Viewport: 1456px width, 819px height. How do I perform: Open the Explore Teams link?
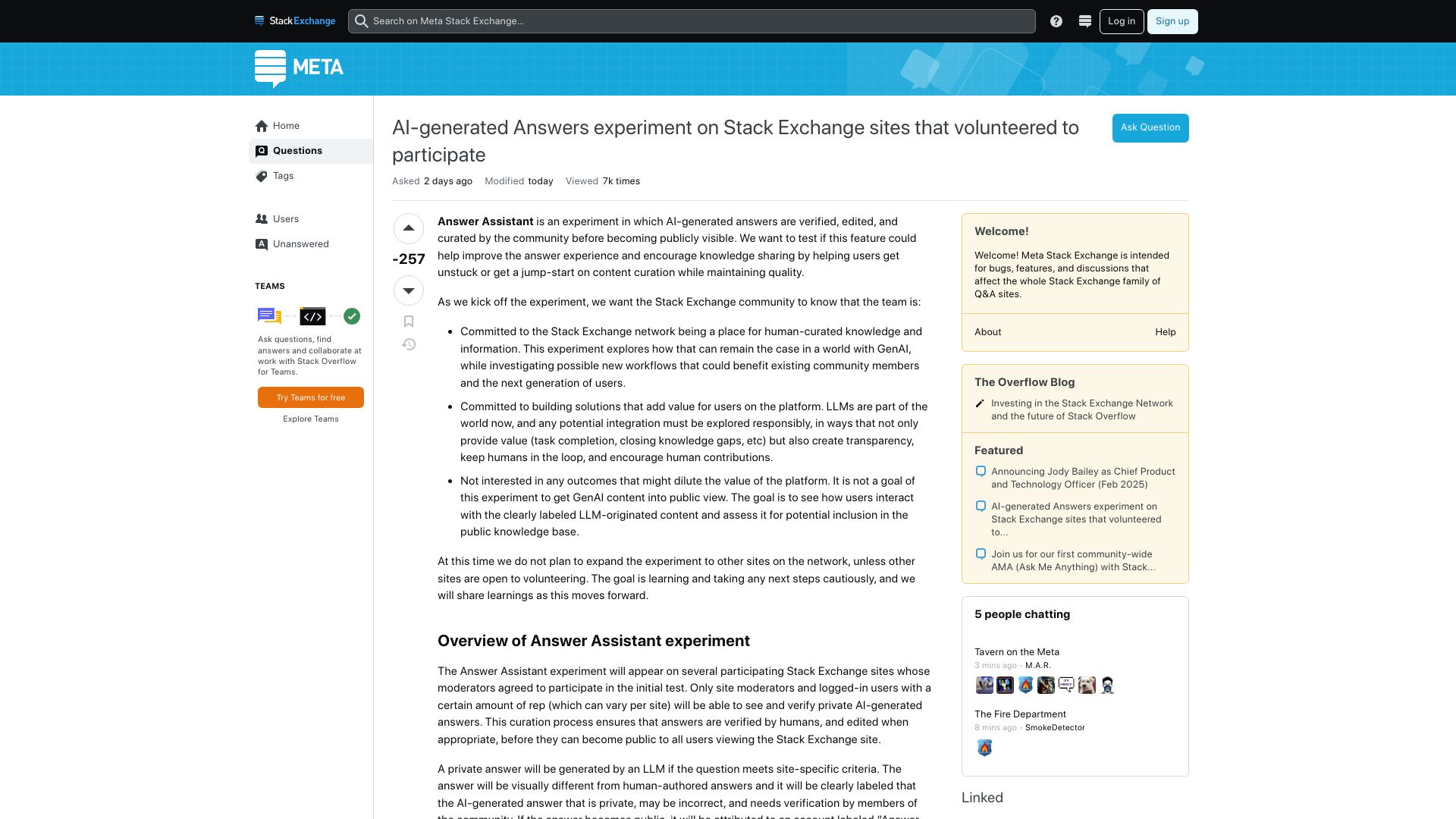311,419
